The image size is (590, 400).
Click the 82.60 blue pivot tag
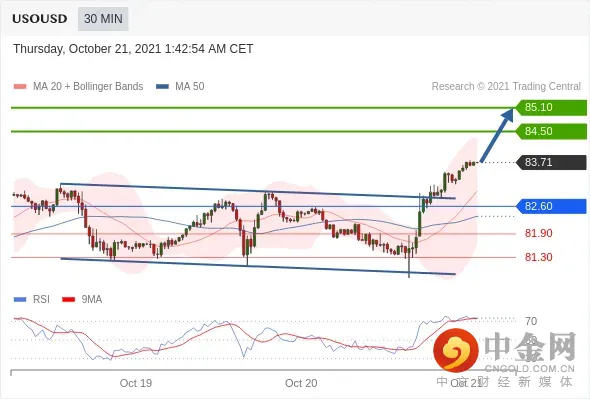(x=551, y=206)
